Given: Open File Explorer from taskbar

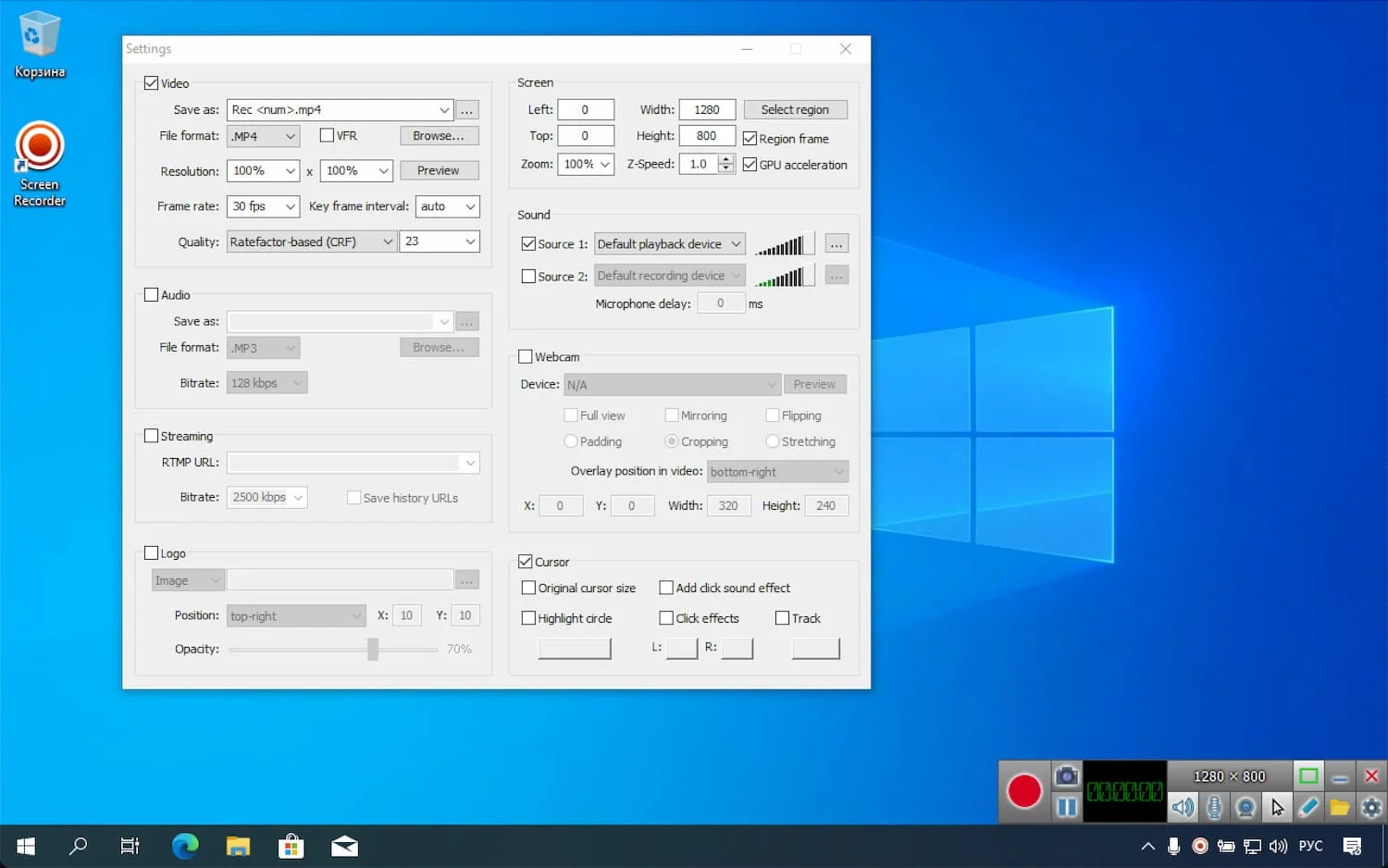Looking at the screenshot, I should 238,846.
